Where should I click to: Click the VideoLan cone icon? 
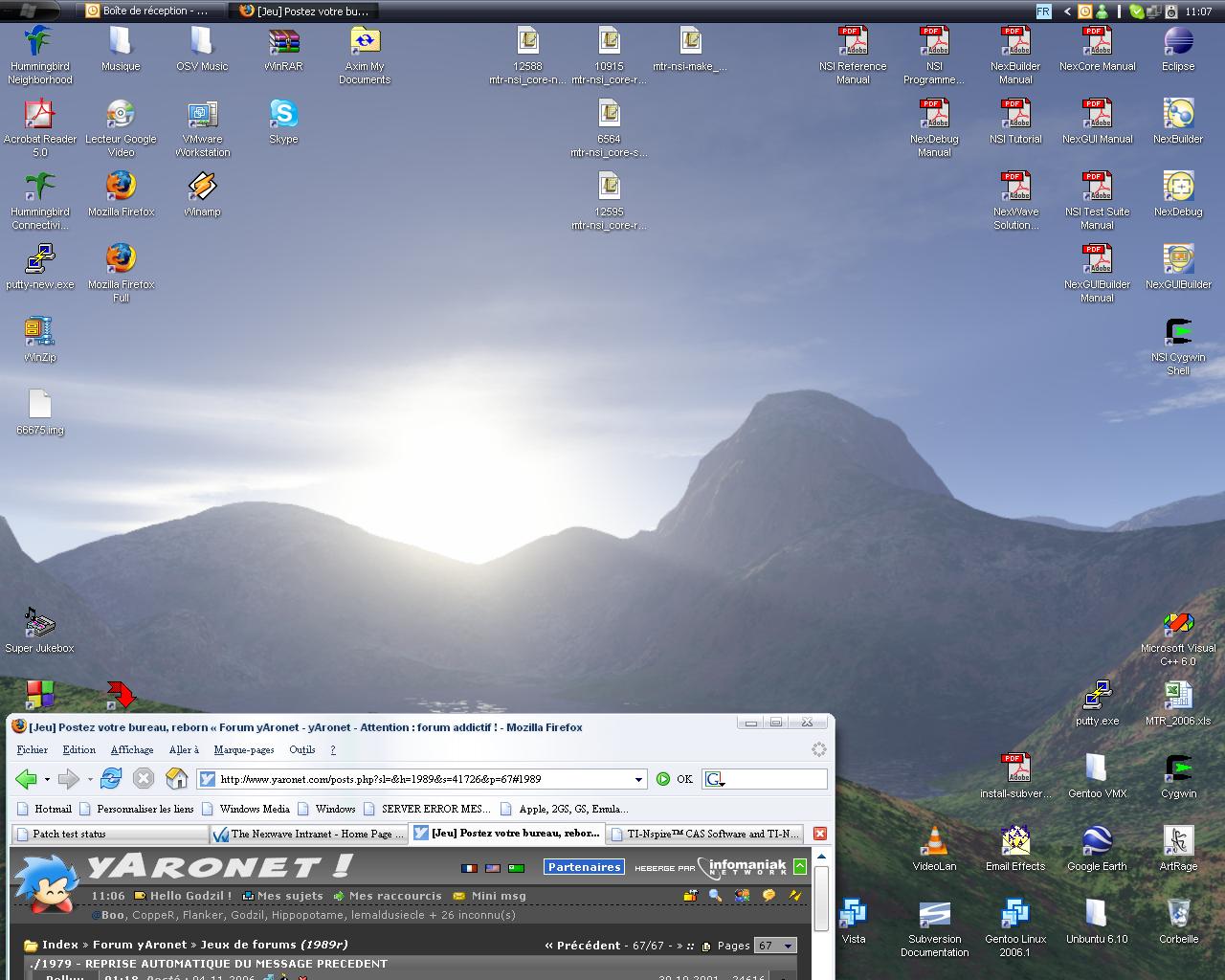point(934,843)
